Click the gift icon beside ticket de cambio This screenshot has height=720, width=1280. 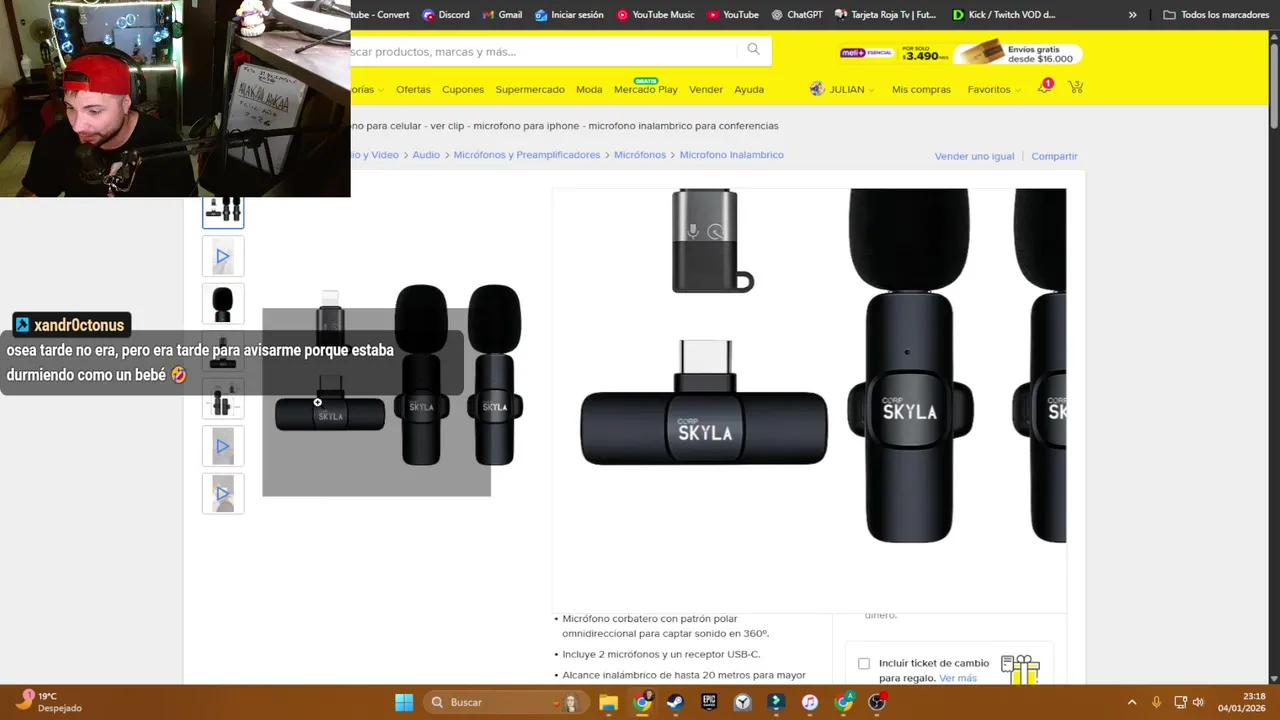pos(1020,669)
